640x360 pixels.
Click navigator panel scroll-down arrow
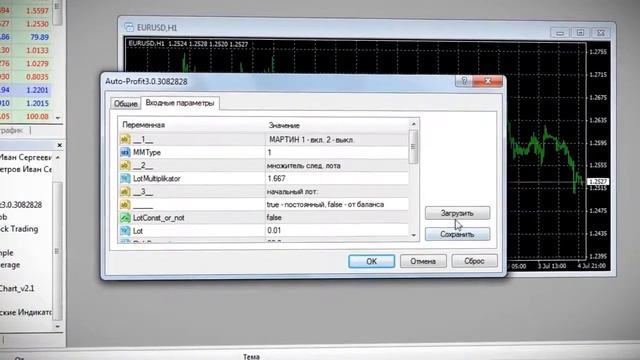[x=58, y=327]
